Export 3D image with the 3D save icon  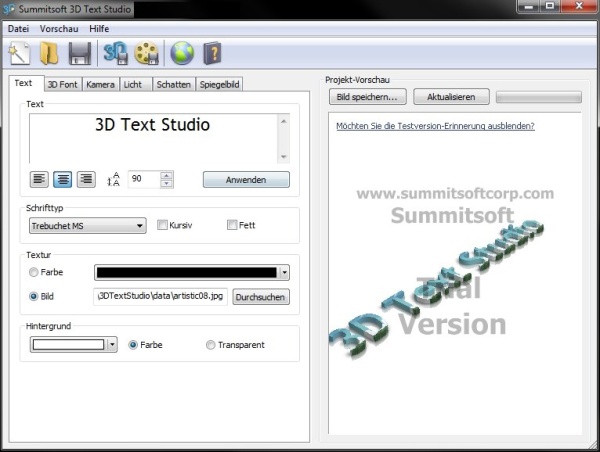[x=116, y=54]
